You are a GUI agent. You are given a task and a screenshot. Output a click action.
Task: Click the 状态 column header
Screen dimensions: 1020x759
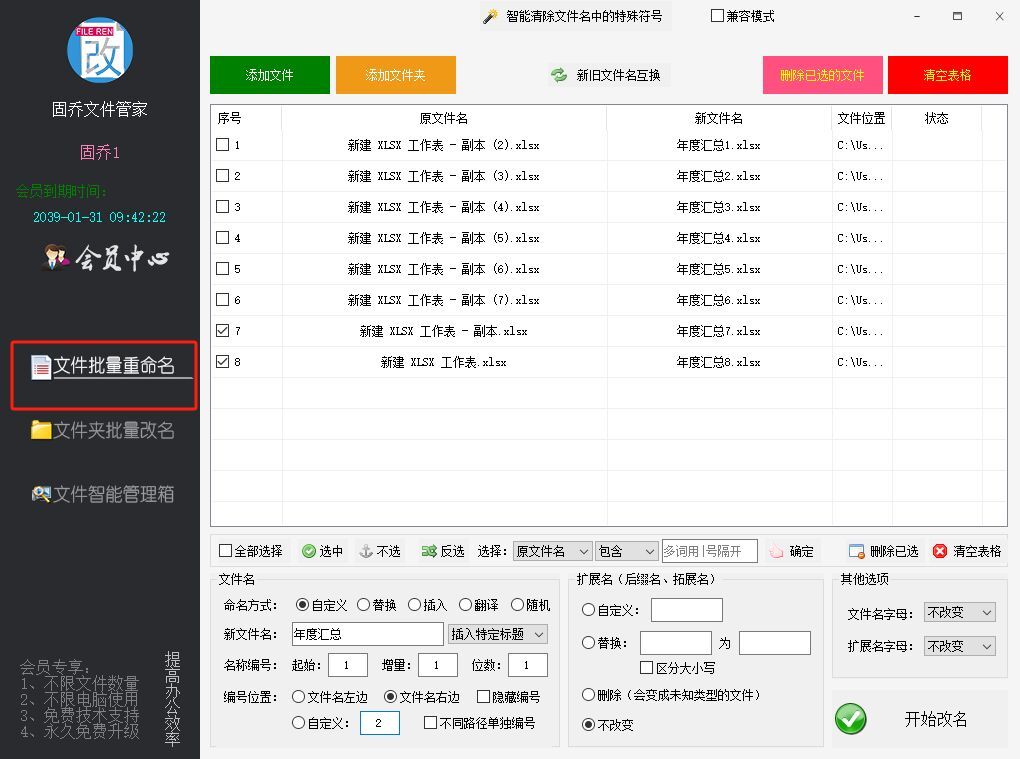click(x=937, y=118)
